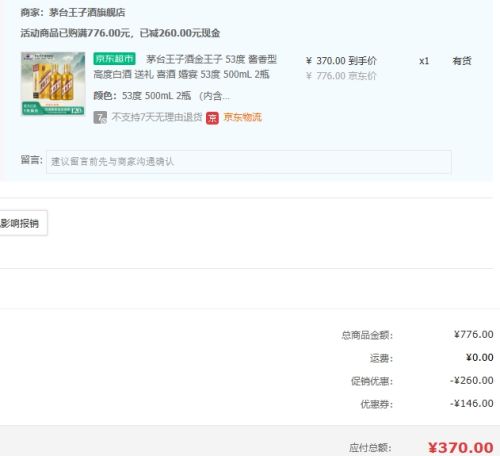Image resolution: width=500 pixels, height=456 pixels.
Task: Open the 茅台王子酒金王子 product title link
Action: (x=185, y=67)
